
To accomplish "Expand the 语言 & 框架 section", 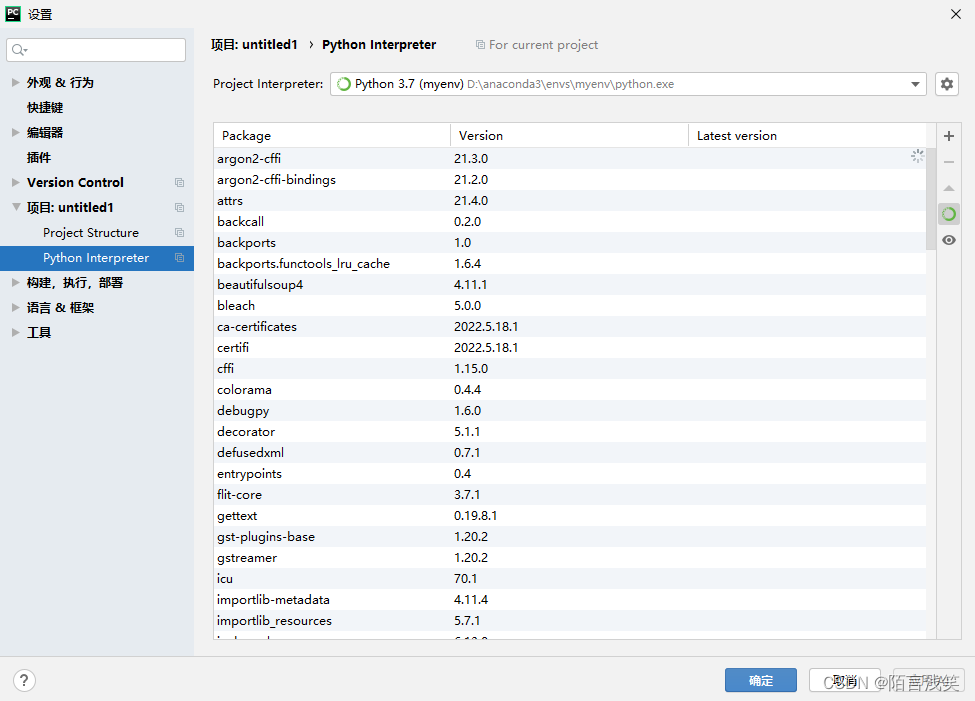I will coord(16,307).
